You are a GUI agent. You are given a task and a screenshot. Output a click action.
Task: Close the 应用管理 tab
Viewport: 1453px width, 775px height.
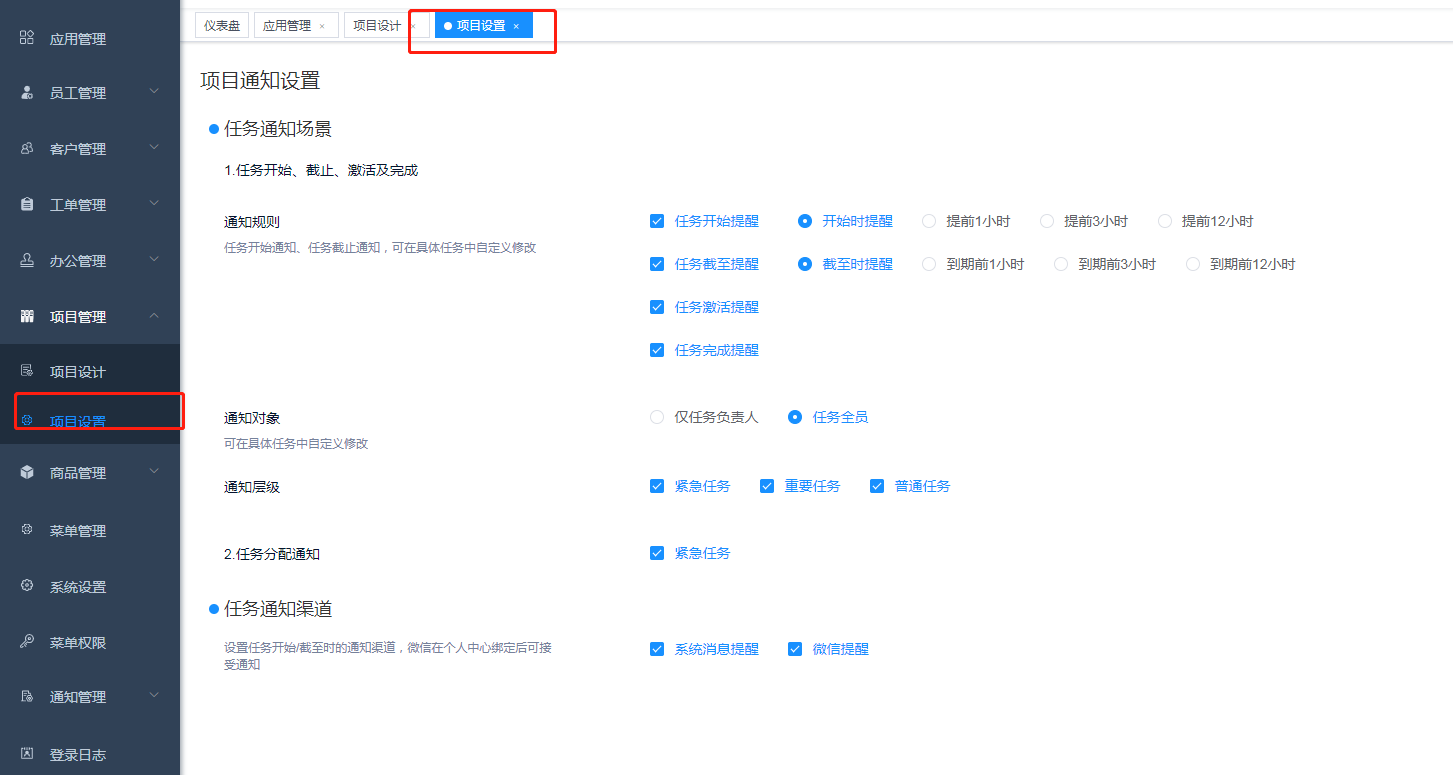322,27
